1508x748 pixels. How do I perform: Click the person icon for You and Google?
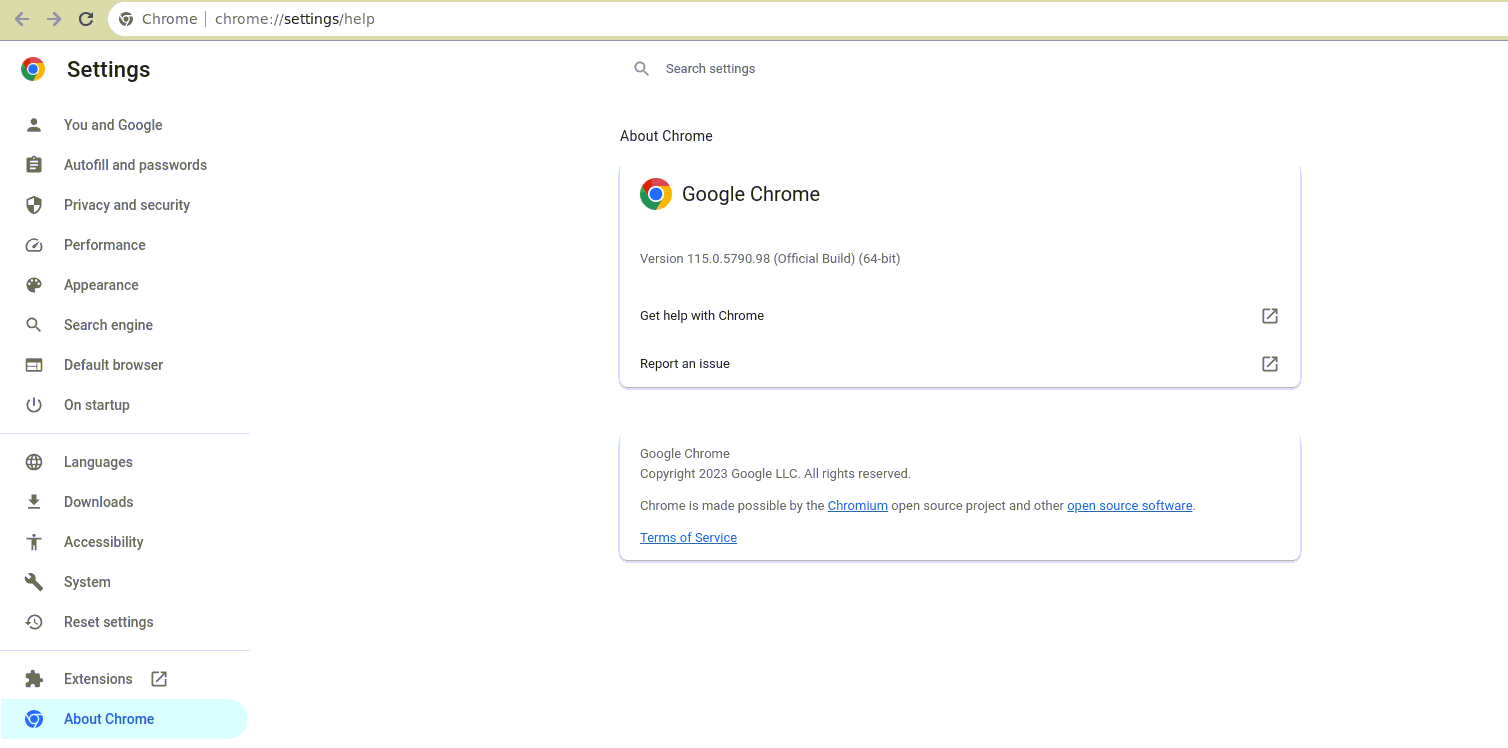point(34,125)
